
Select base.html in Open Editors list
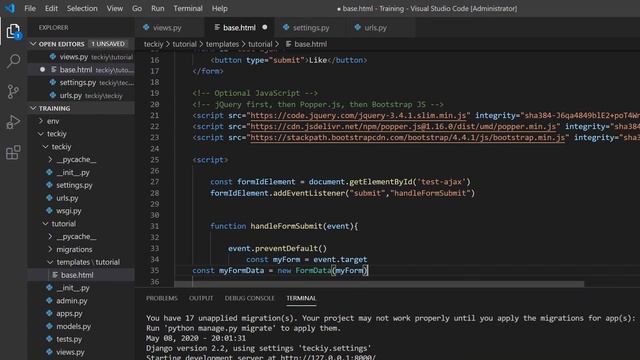81,70
